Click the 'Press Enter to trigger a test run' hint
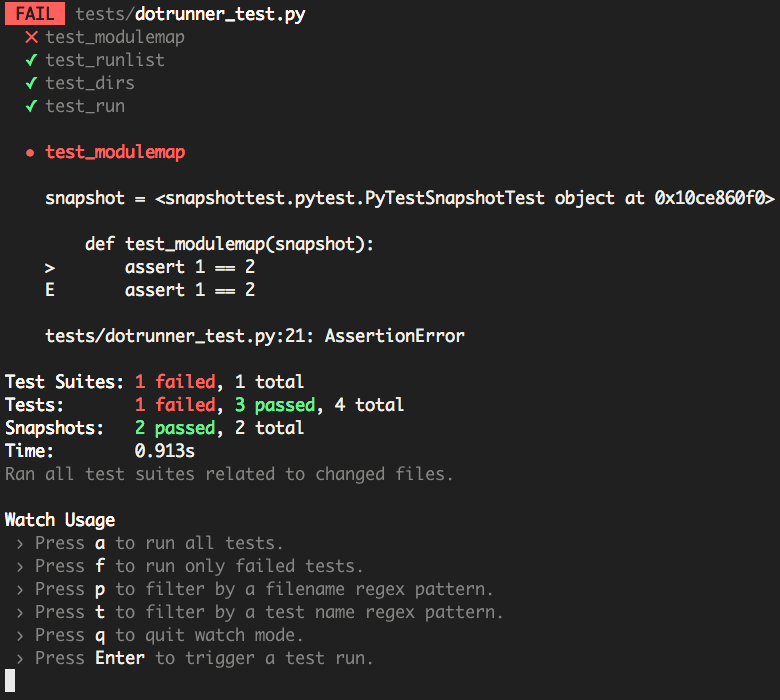 coord(204,658)
